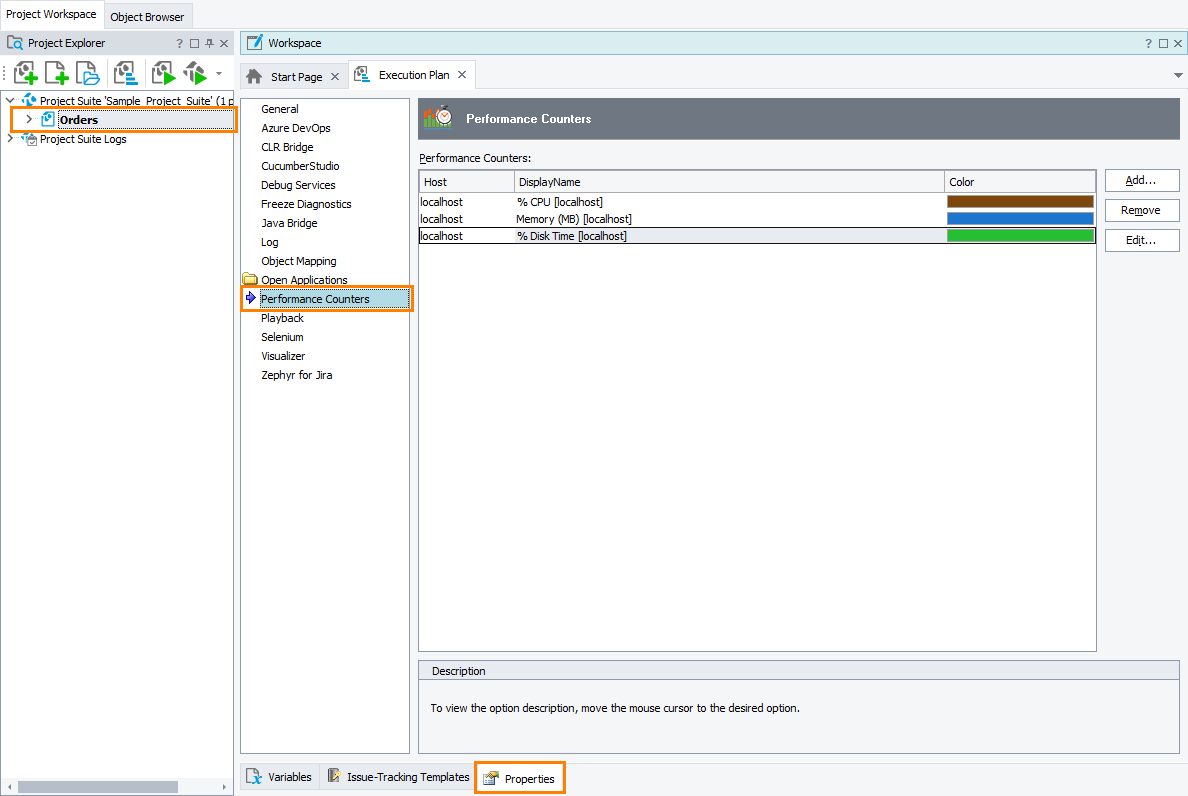Collapse the Project Suite tree node
The width and height of the screenshot is (1188, 796).
point(10,101)
